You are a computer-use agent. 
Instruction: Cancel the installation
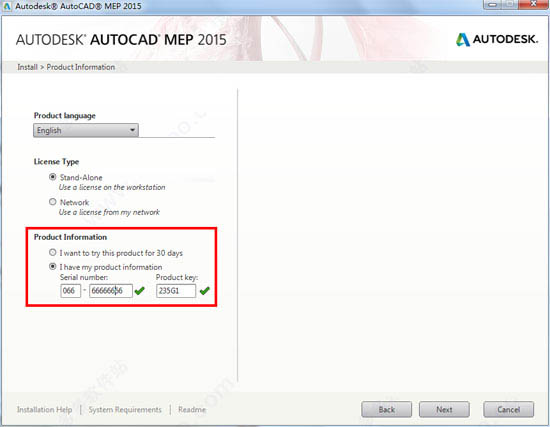pos(509,409)
